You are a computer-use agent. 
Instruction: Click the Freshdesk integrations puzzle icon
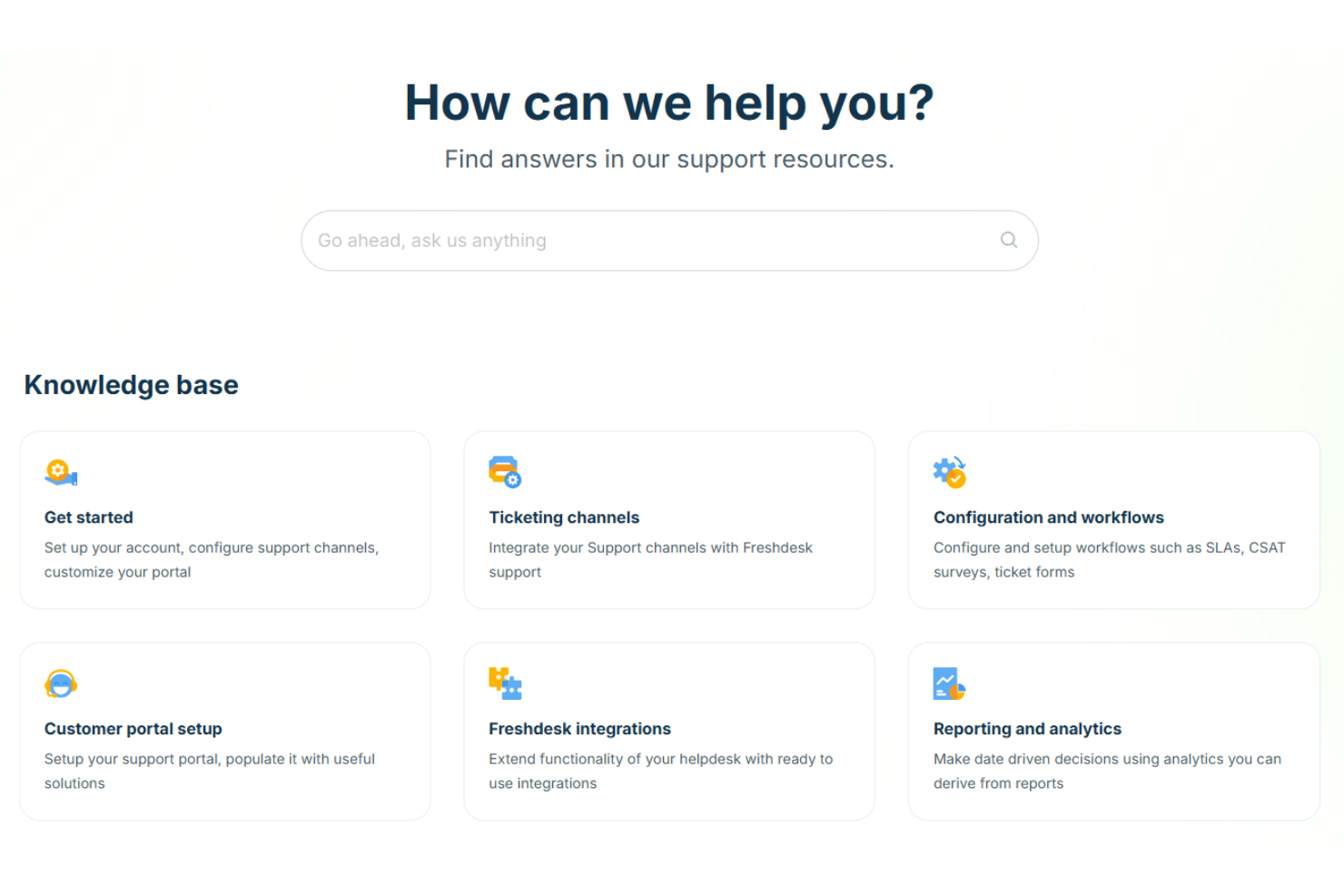click(506, 683)
